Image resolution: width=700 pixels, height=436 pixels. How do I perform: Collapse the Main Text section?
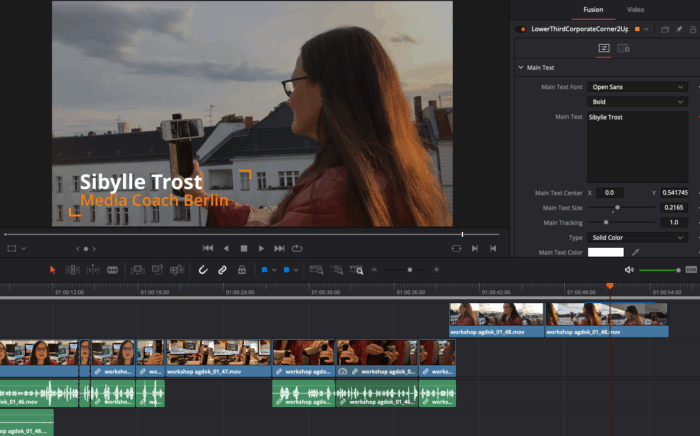tap(521, 67)
